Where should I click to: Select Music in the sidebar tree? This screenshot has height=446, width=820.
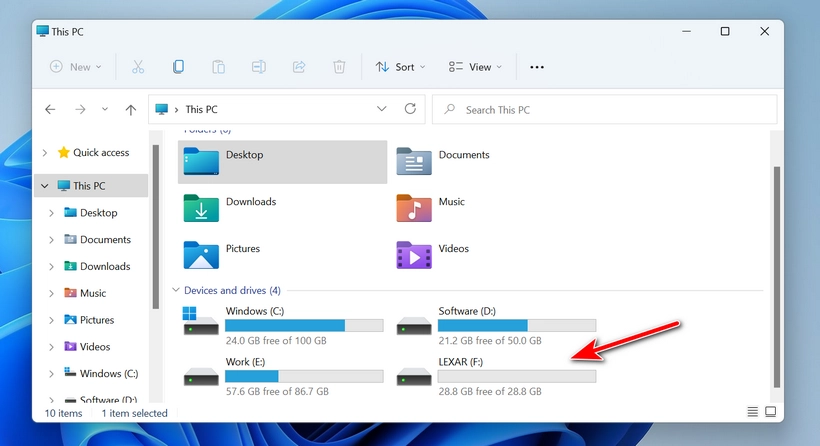85,293
